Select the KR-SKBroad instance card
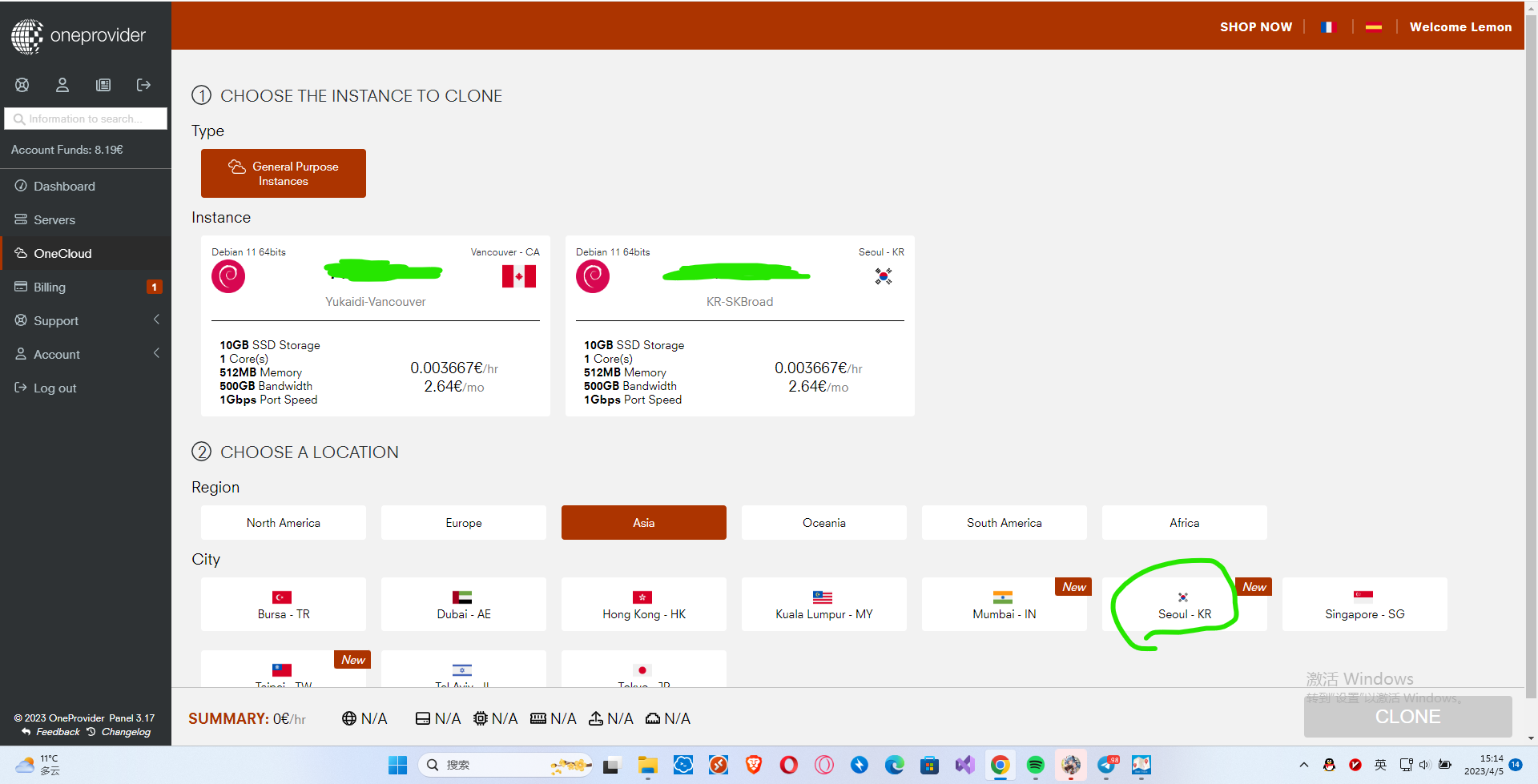The height and width of the screenshot is (784, 1538). [739, 326]
